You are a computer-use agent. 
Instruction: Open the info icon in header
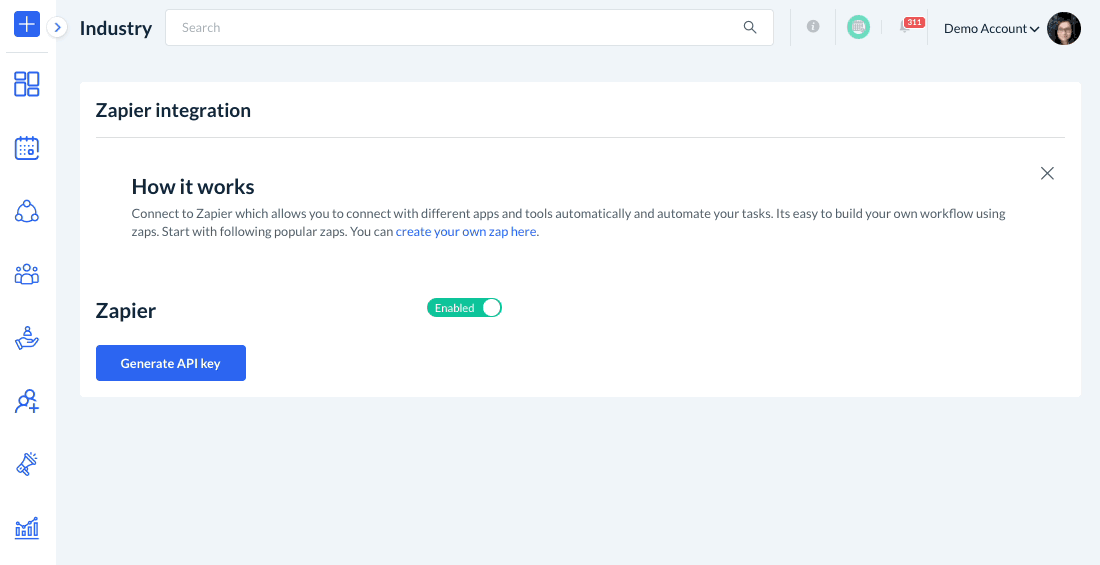coord(813,27)
